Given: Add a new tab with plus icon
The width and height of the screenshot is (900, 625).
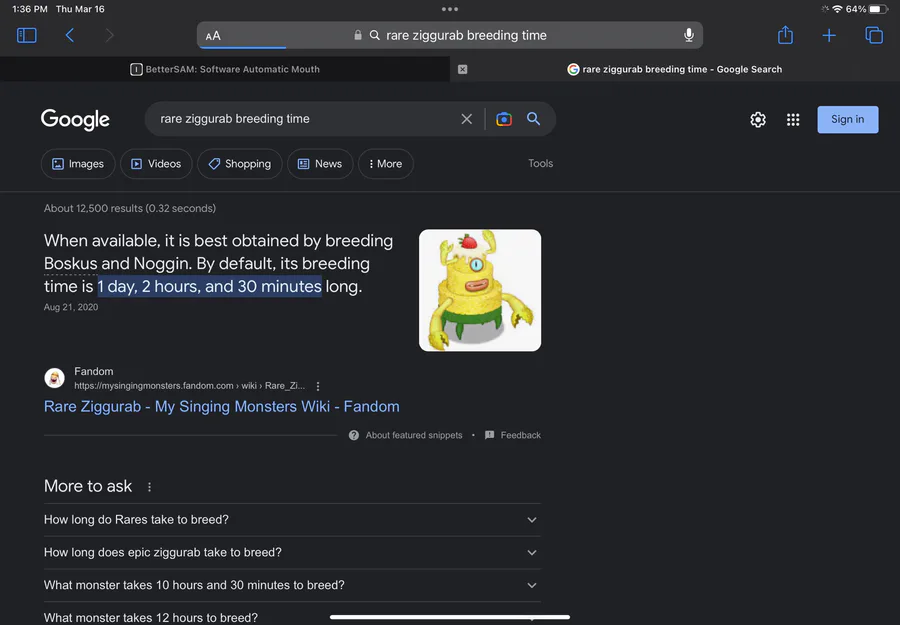Looking at the screenshot, I should click(829, 36).
